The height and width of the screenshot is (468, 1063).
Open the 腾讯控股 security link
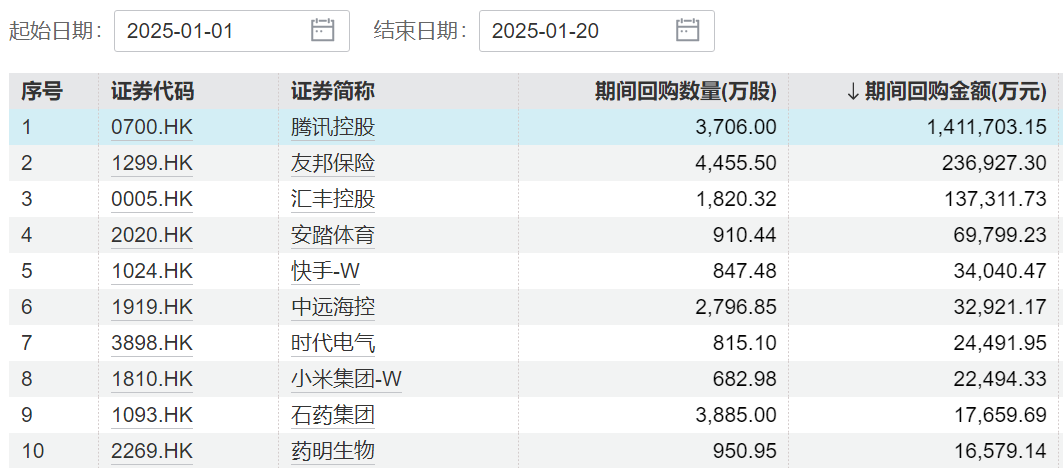(x=333, y=127)
